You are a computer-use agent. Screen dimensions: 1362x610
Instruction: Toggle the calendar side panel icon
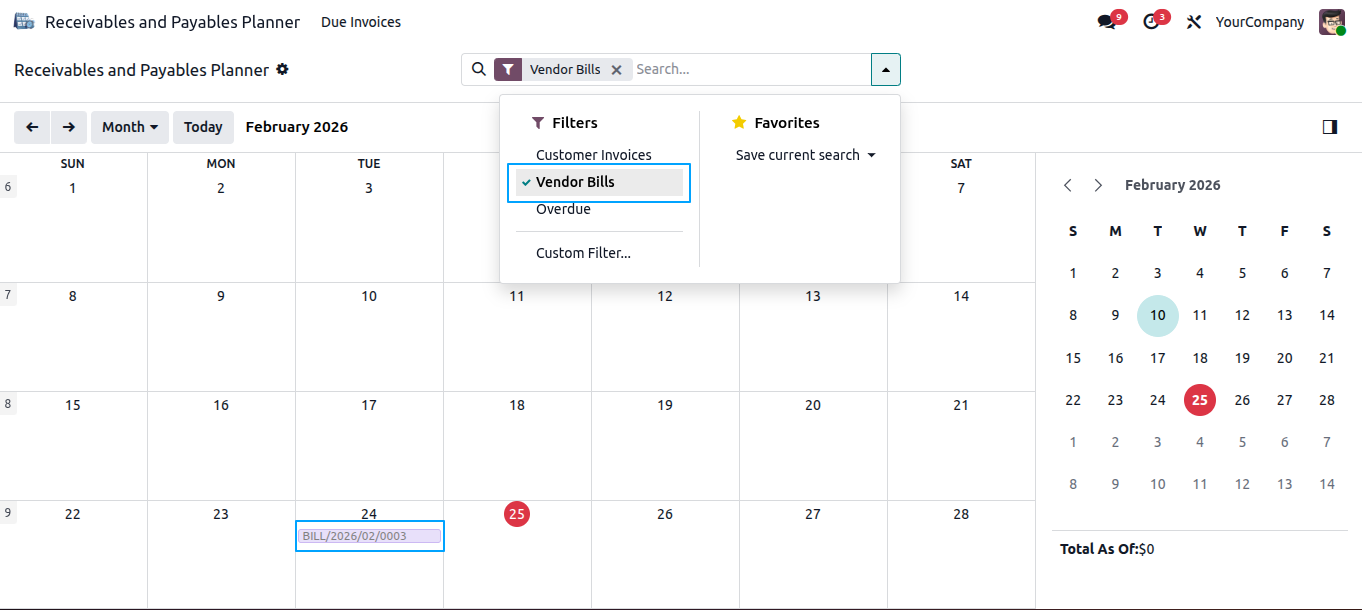click(1330, 127)
